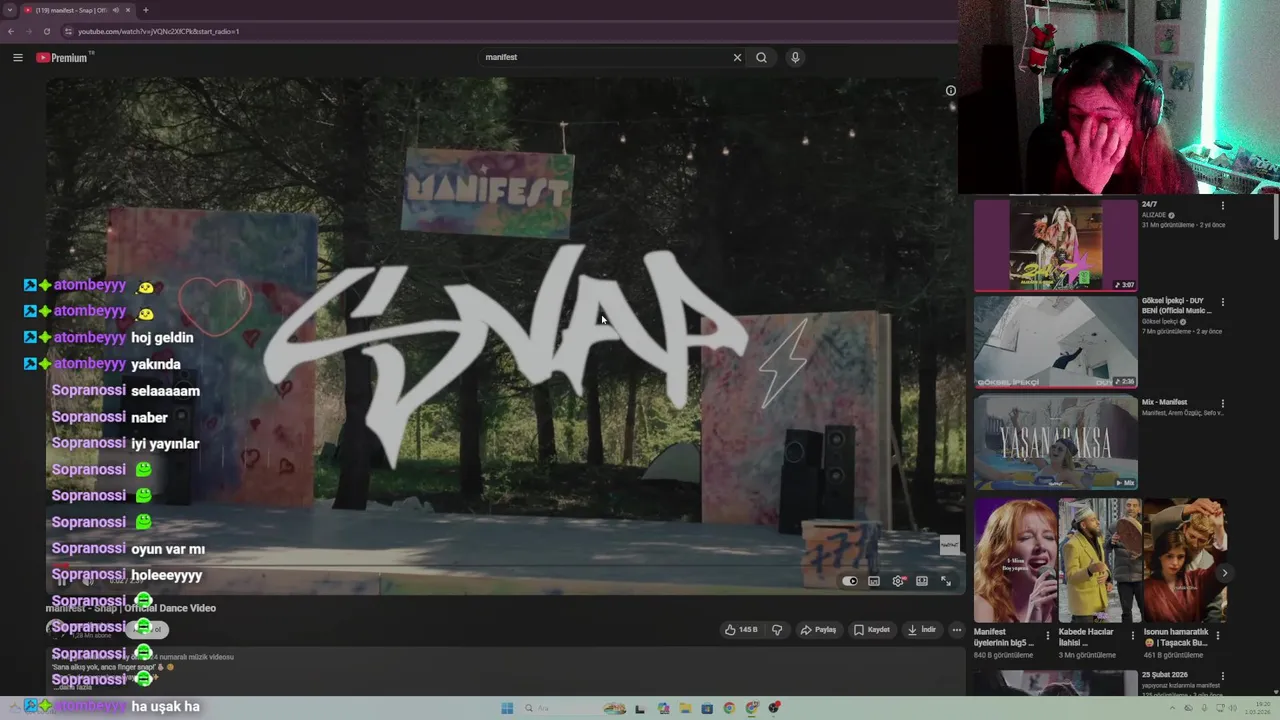
Task: Select the 'manifest - Snap' browser tab
Action: pos(78,10)
